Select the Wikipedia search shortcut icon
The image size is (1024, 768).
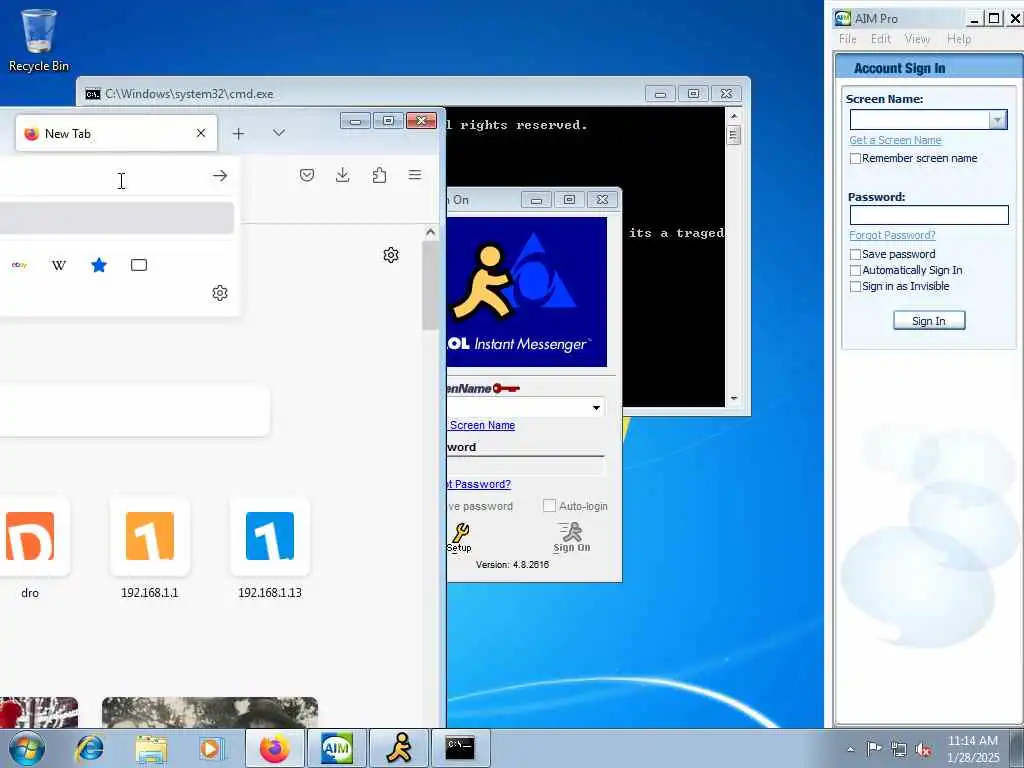pyautogui.click(x=59, y=265)
